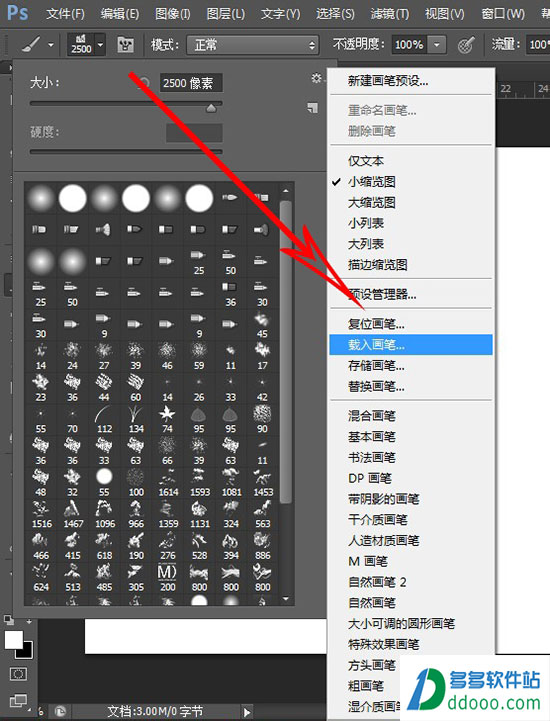Click the screen mode icon at bottom
Viewport: 550px width, 721px height.
tap(18, 701)
